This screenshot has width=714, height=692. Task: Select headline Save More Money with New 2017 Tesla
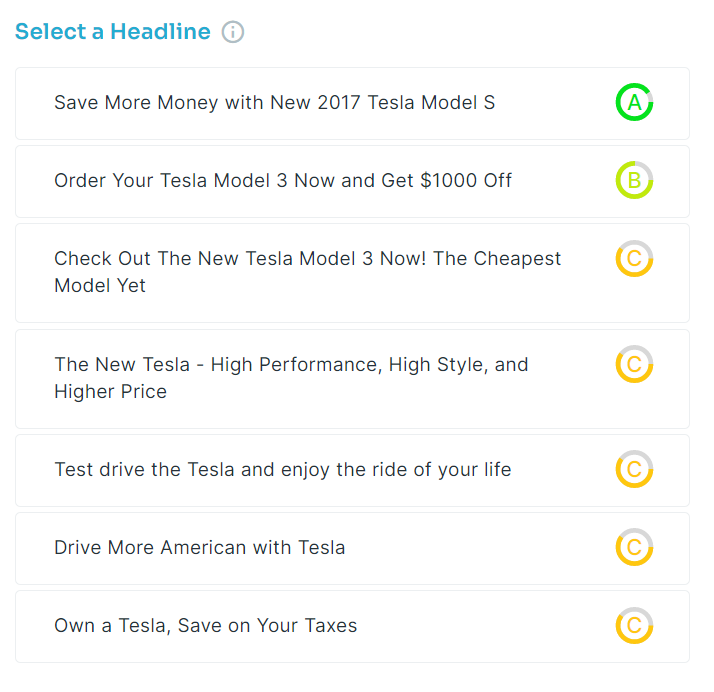(x=352, y=103)
